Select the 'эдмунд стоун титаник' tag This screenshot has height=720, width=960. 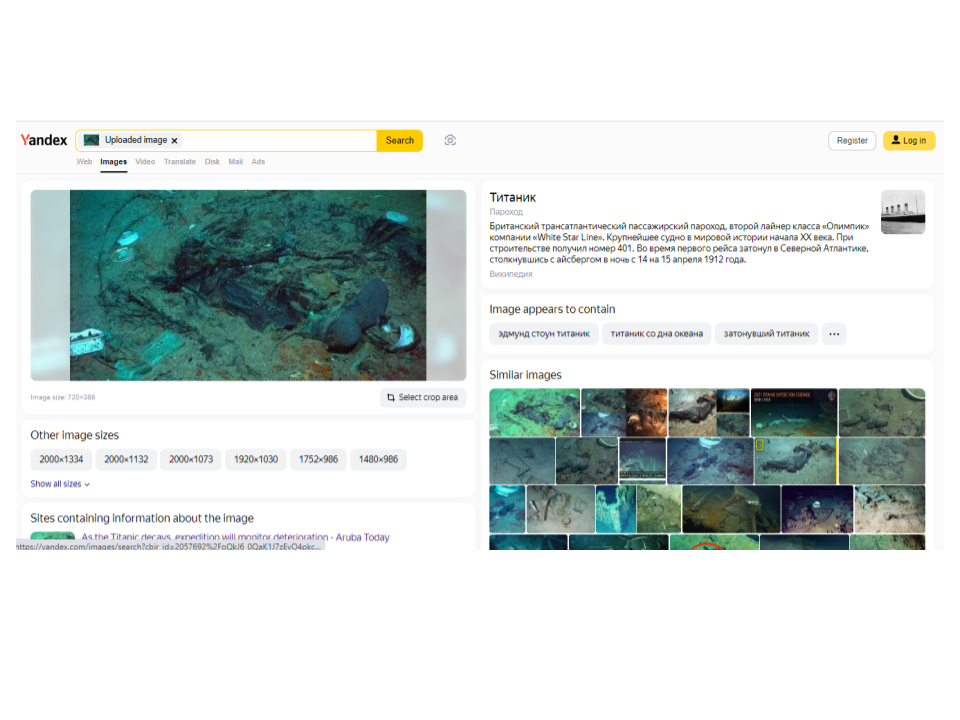point(544,334)
